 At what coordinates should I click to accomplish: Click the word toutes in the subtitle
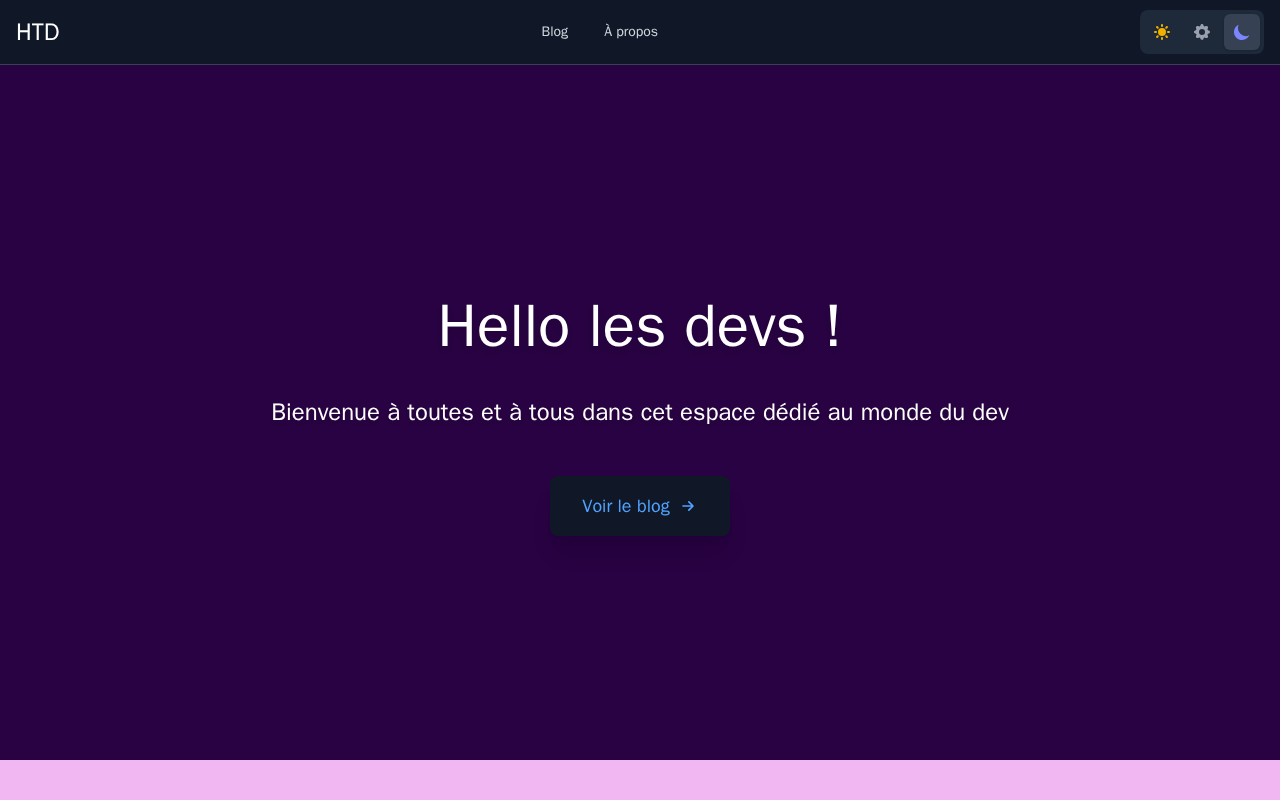(440, 412)
